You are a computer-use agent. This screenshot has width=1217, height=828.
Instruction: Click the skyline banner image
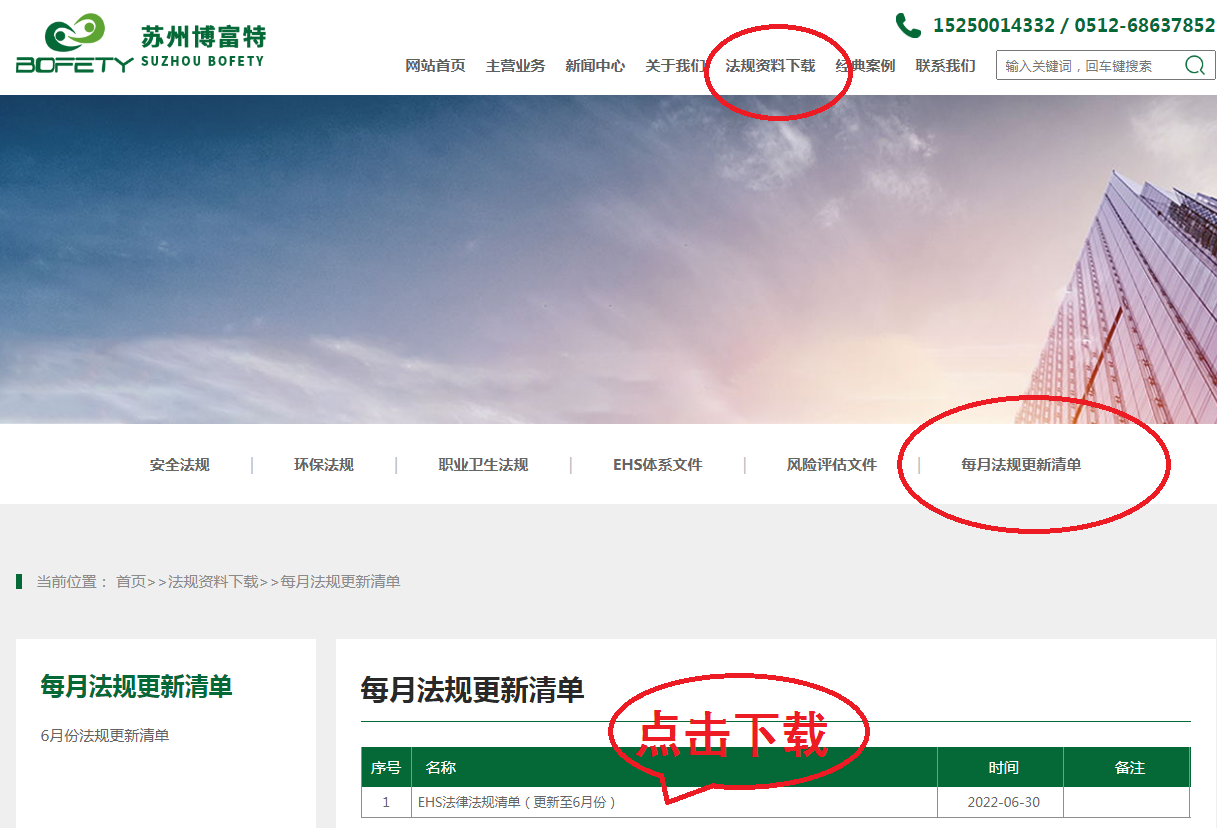(608, 260)
